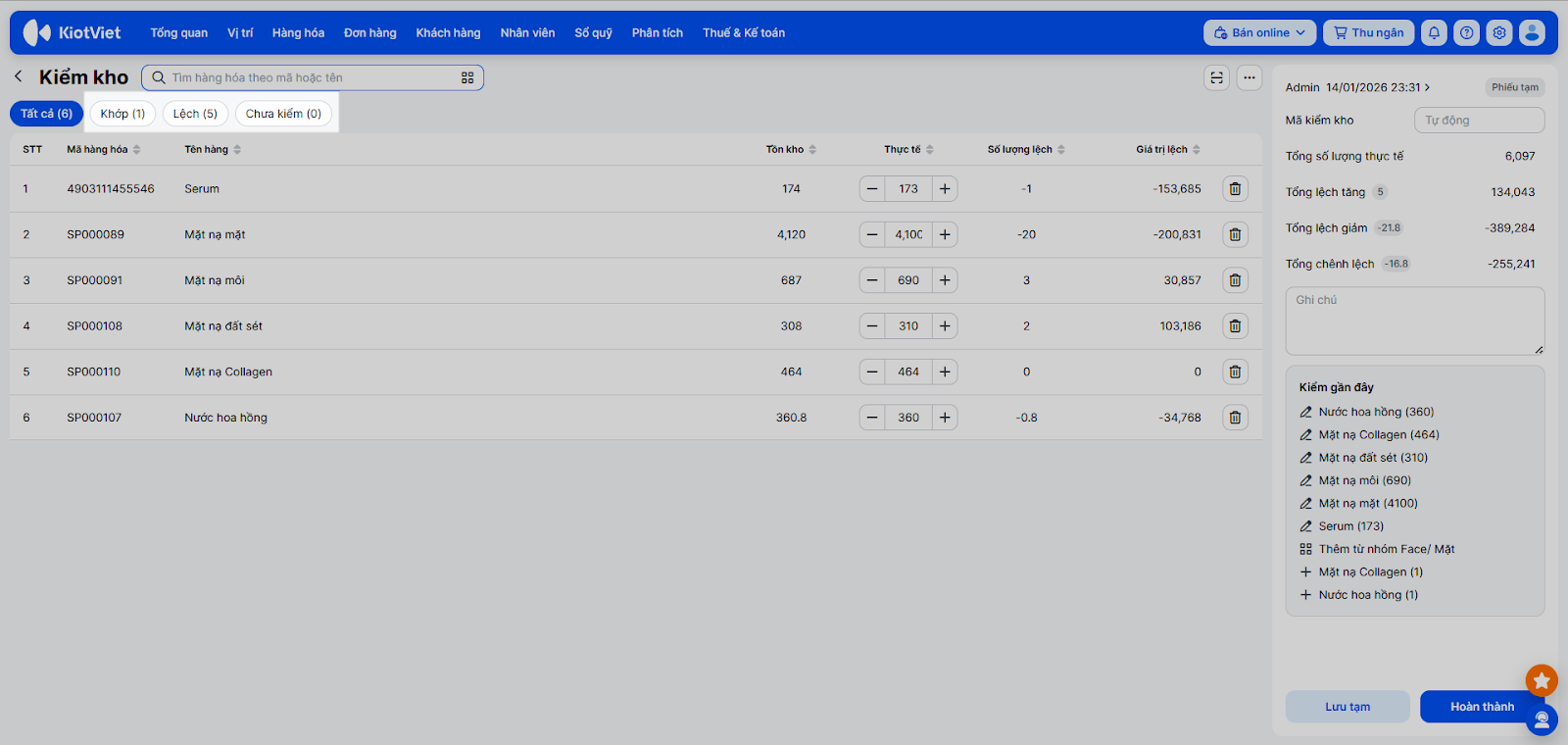Click the Ghi chú note box
The width and height of the screenshot is (1568, 745).
(1415, 321)
